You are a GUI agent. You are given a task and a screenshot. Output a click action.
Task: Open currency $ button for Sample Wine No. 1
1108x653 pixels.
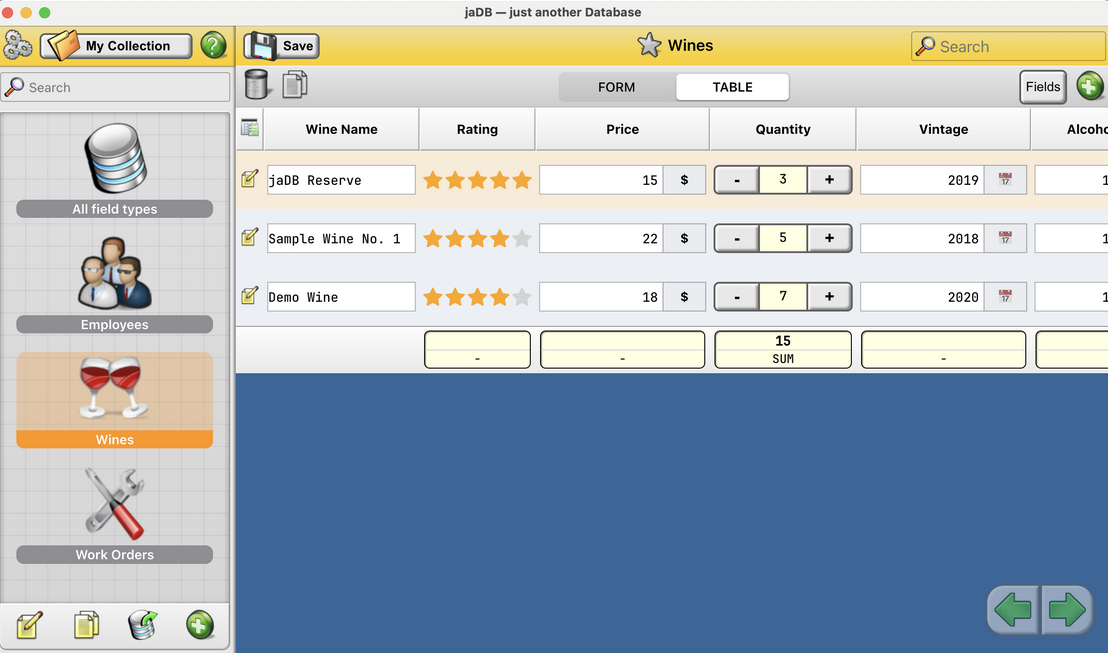(x=684, y=238)
